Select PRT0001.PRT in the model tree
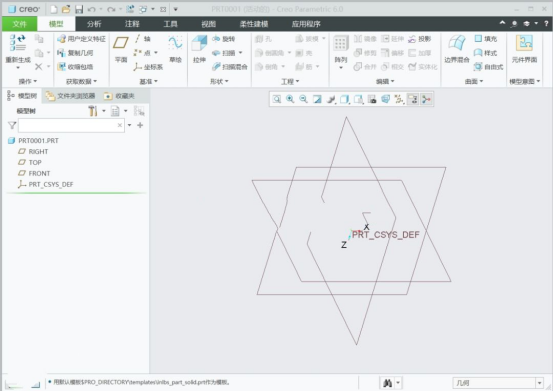Viewport: 553px width, 391px height. coord(34,141)
